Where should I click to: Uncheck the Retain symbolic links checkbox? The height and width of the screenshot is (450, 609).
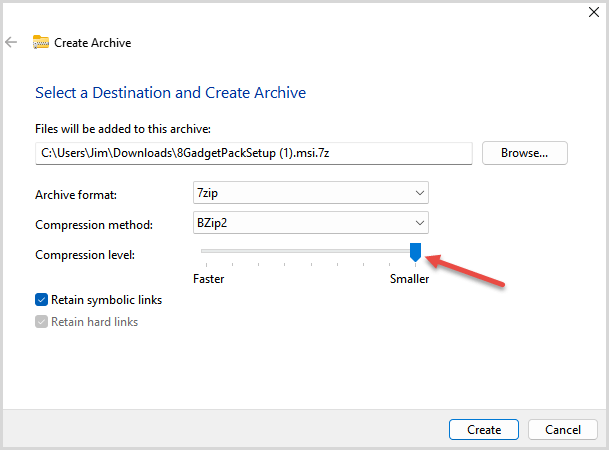coord(42,300)
